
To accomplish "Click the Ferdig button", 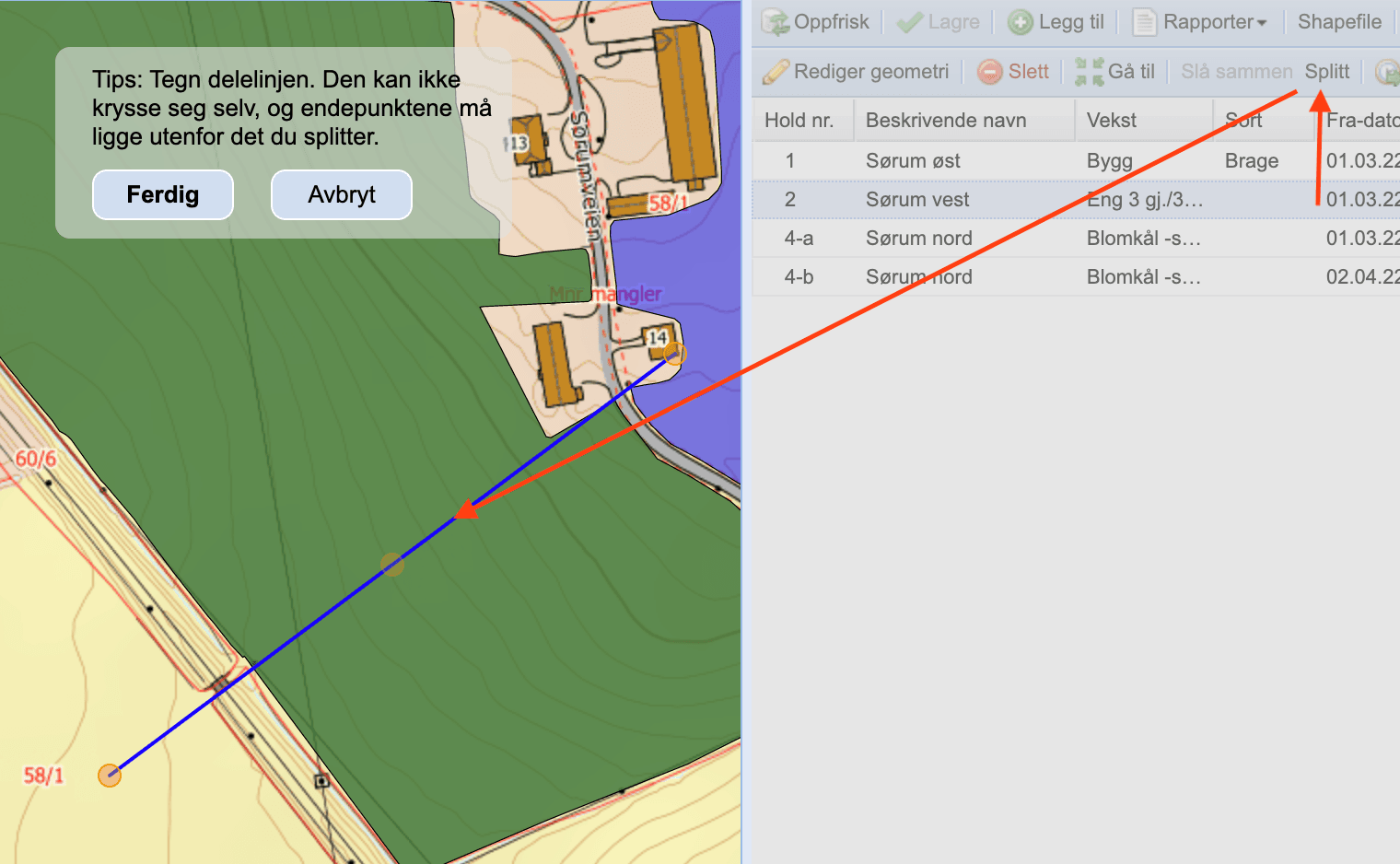I will click(x=163, y=194).
